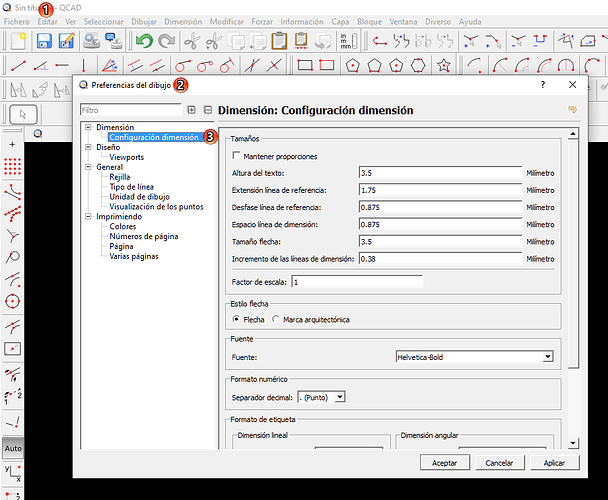Click the Altura del texto input field
This screenshot has width=608, height=500.
[440, 173]
